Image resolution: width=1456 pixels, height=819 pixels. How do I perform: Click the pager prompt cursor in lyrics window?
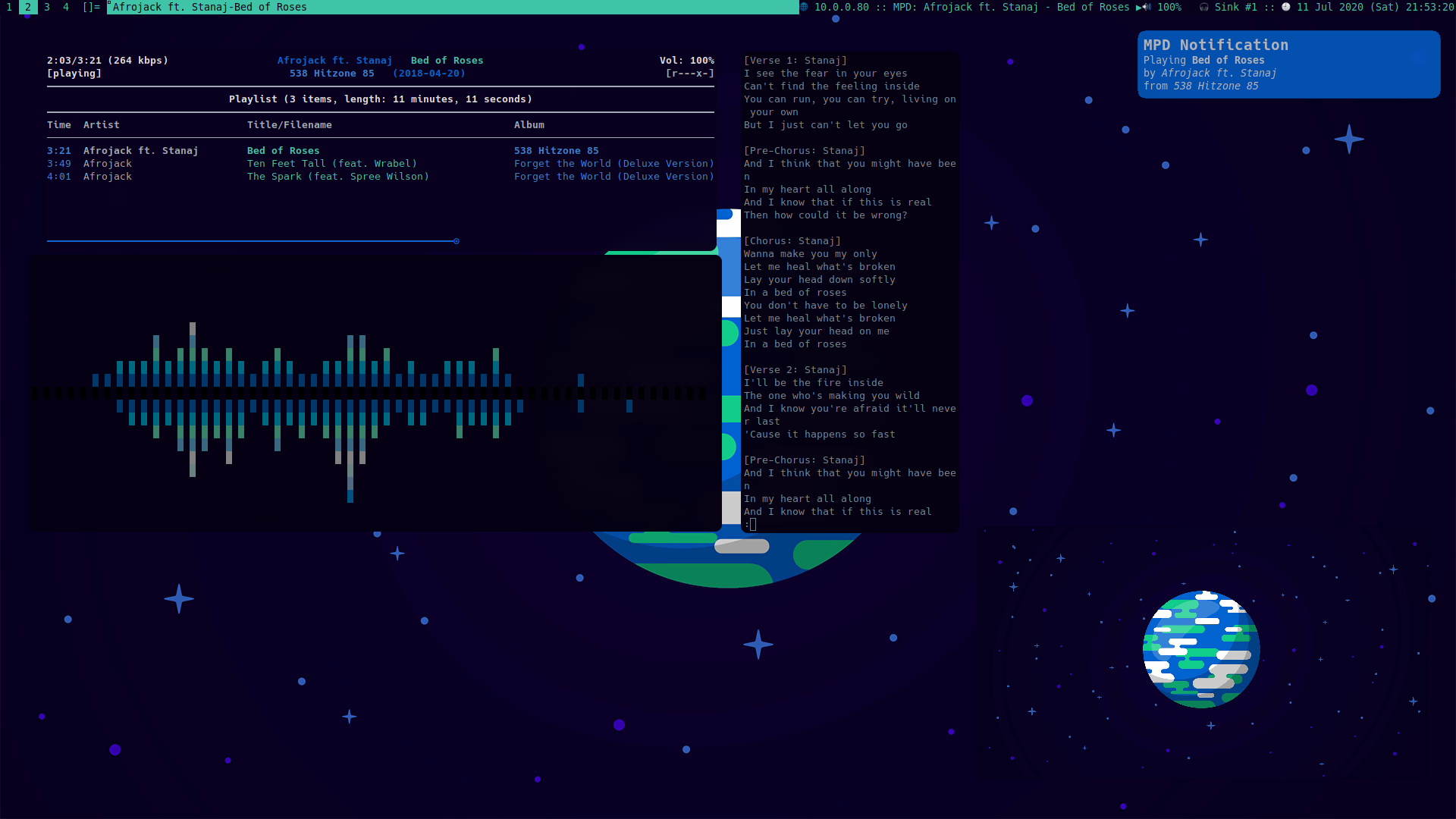point(753,524)
